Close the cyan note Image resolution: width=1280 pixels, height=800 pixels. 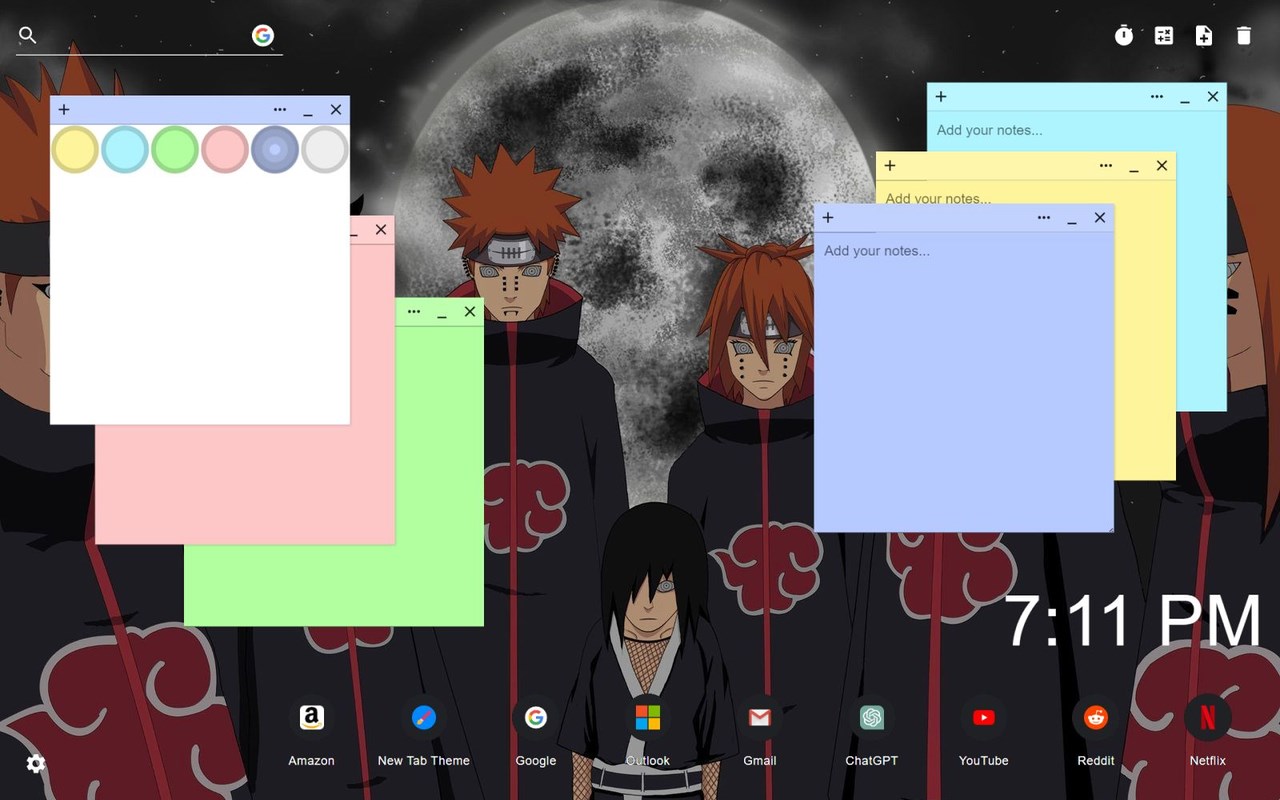click(1213, 97)
